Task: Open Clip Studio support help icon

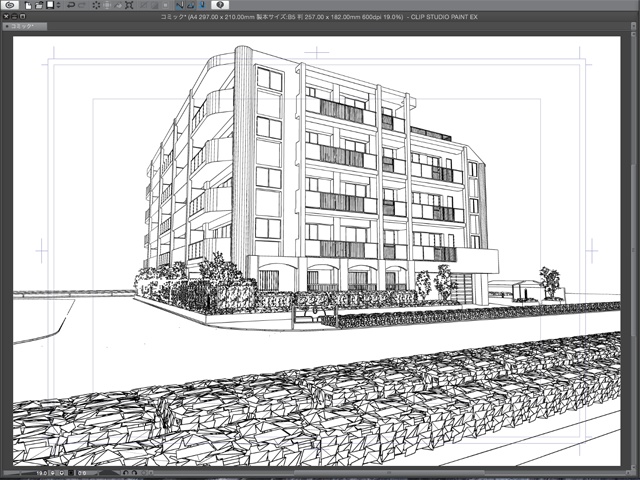Action: (220, 5)
